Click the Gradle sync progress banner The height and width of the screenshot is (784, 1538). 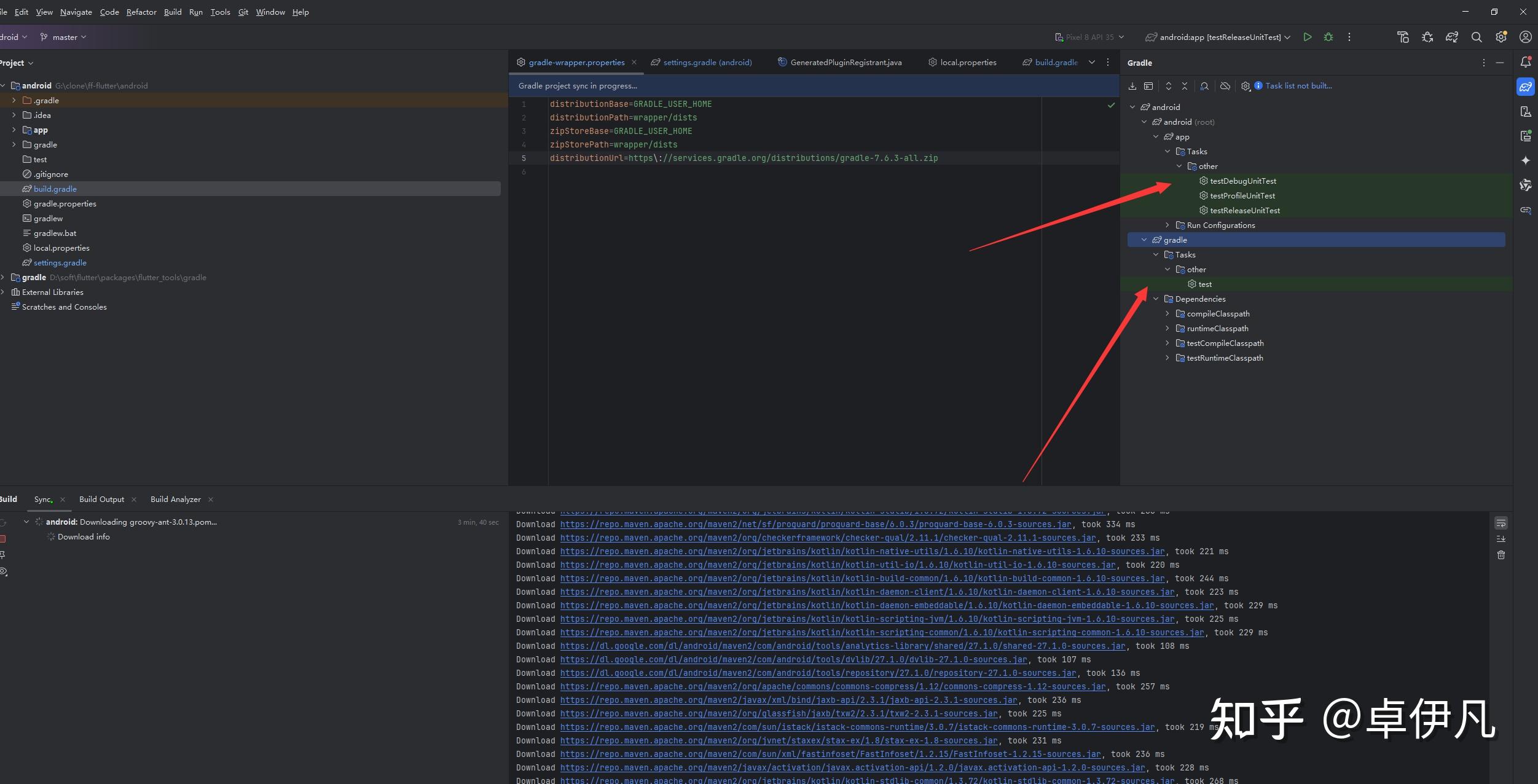point(576,85)
